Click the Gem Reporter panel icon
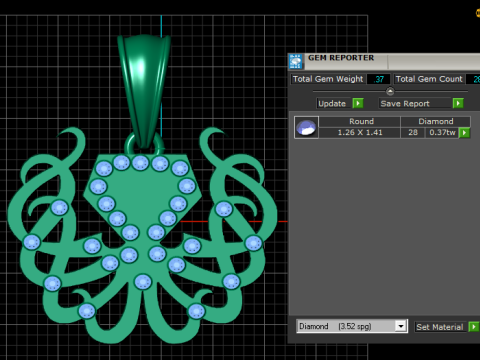 pyautogui.click(x=295, y=61)
